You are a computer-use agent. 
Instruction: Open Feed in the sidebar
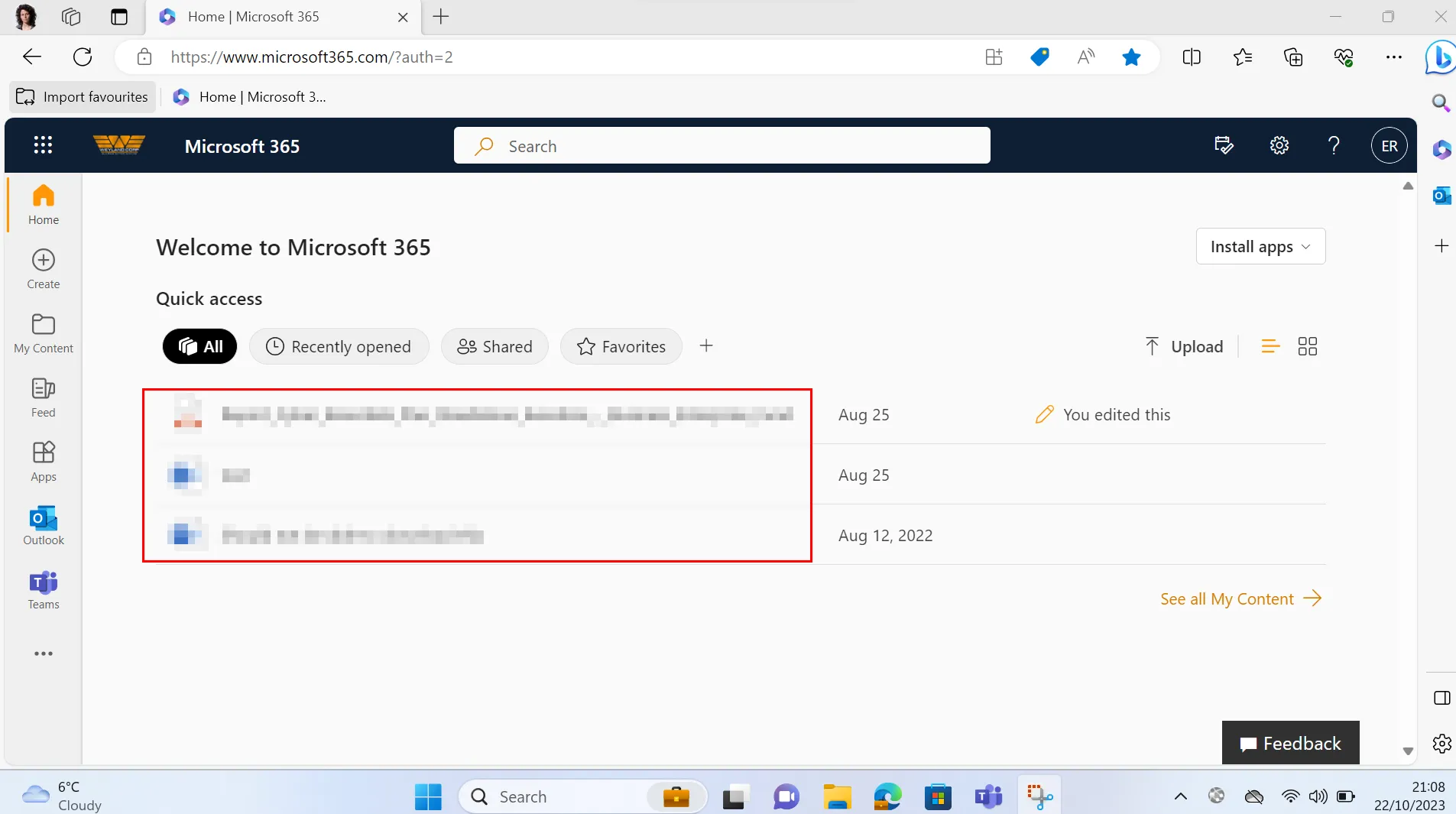click(x=44, y=397)
